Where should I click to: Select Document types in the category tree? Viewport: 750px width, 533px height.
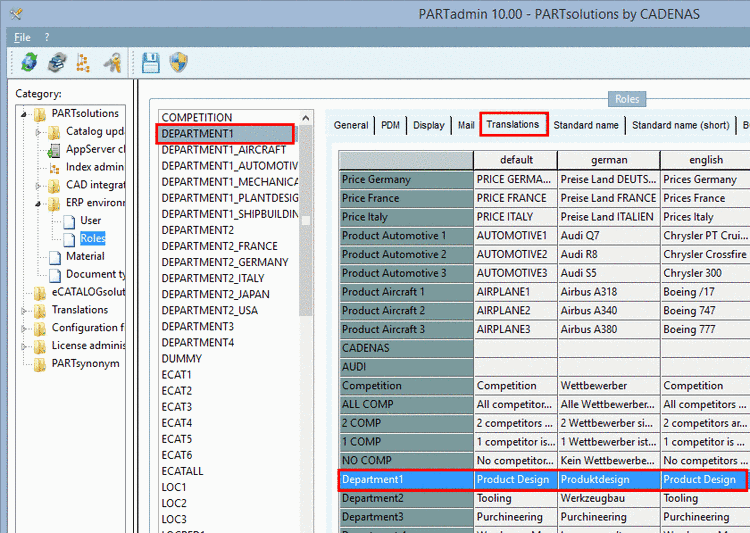(x=95, y=274)
